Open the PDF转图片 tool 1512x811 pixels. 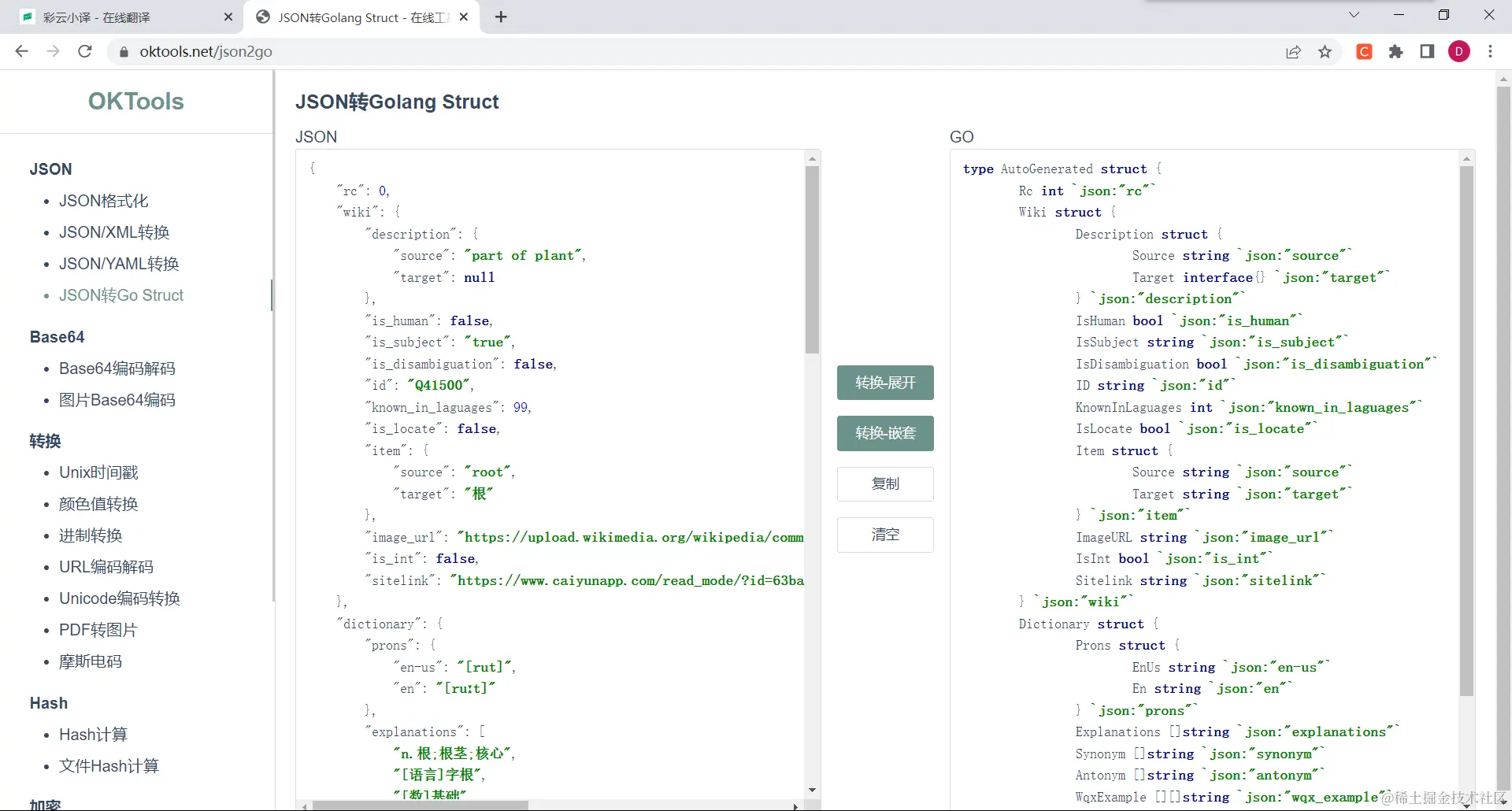[x=98, y=630]
